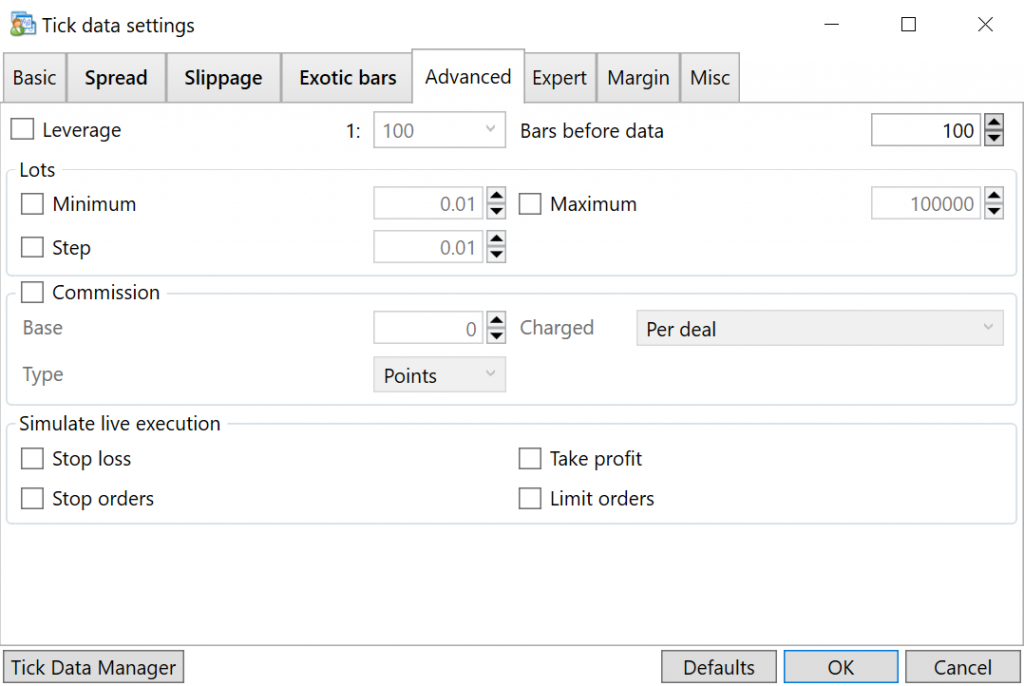Click the Tick data settings title bar icon
This screenshot has width=1024, height=686.
20,24
